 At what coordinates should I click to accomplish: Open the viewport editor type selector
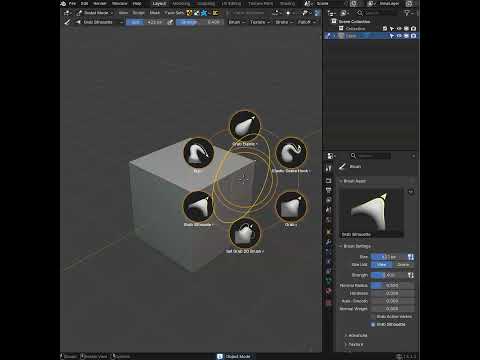tap(67, 13)
